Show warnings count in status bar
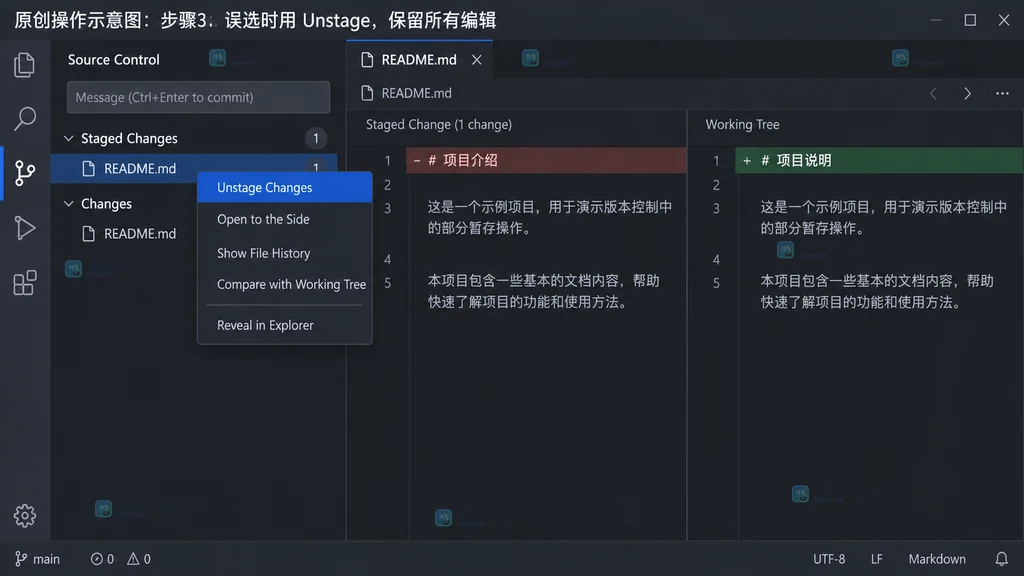Screen dimensions: 1024x576 click(x=138, y=559)
